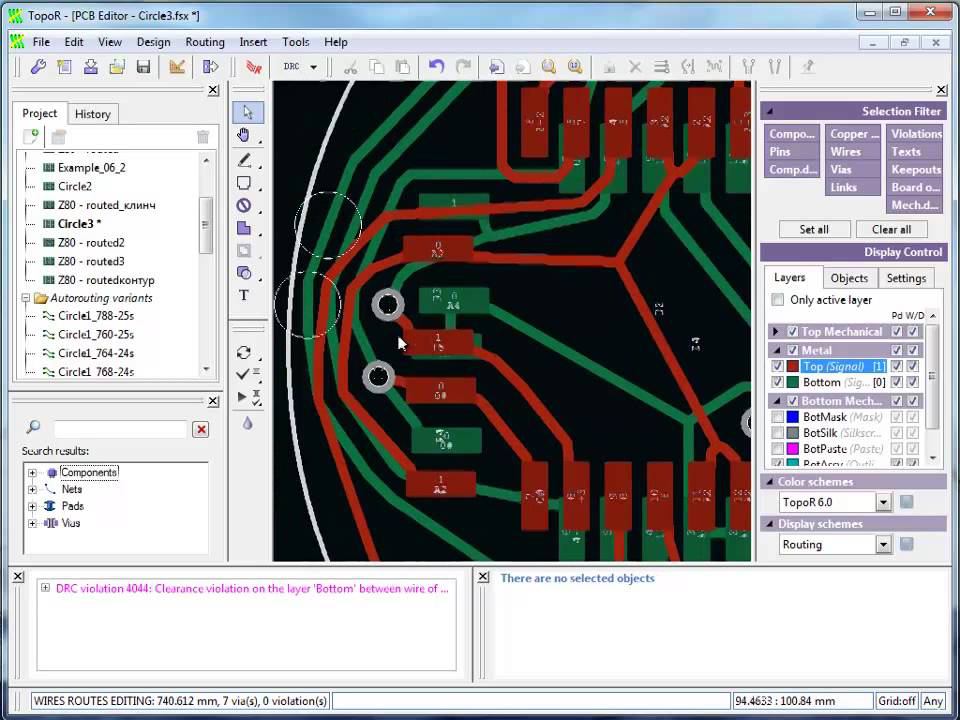
Task: Click the search text input field
Action: pyautogui.click(x=120, y=429)
